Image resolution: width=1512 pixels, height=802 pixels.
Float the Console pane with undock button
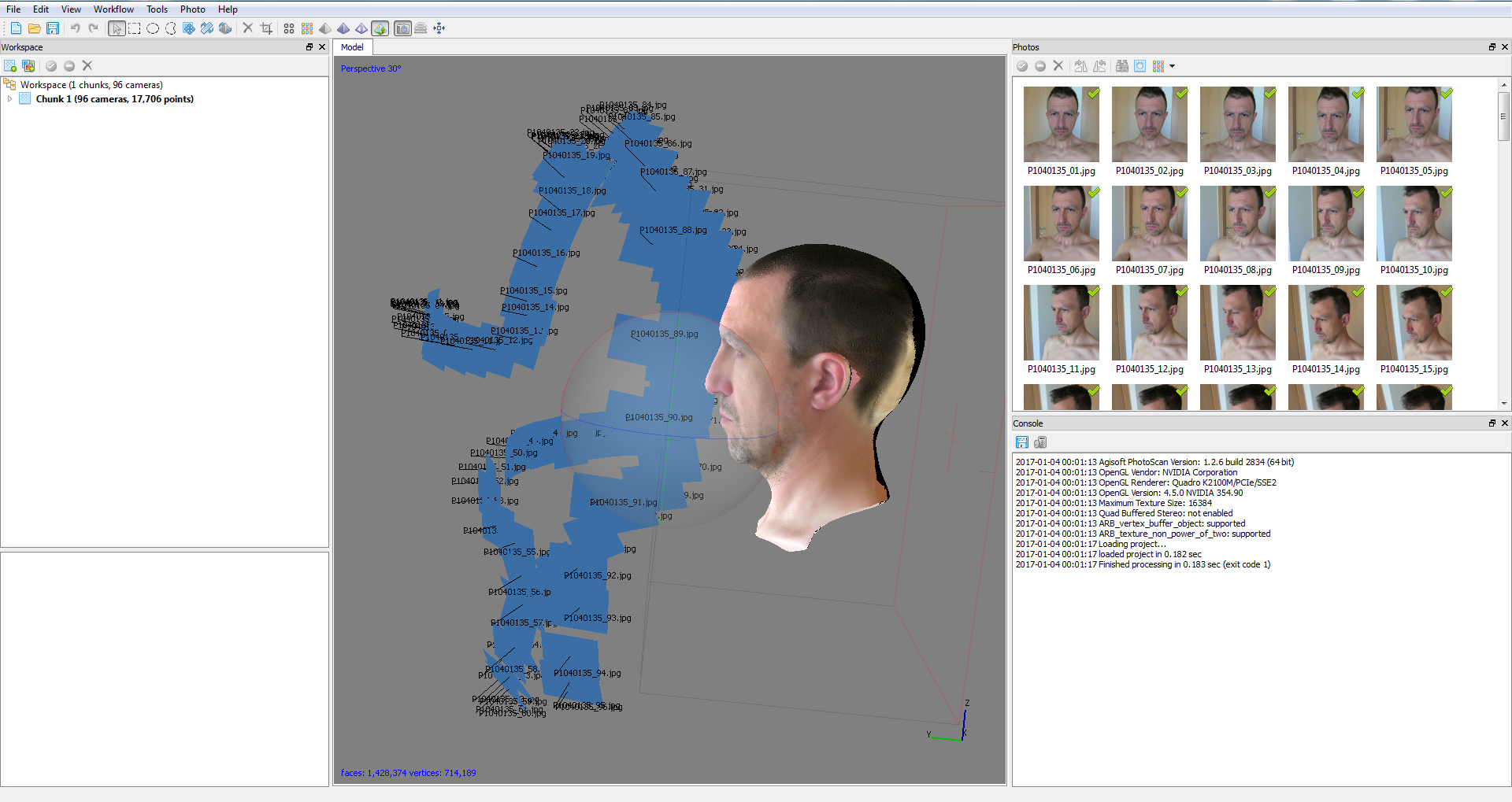point(1492,423)
